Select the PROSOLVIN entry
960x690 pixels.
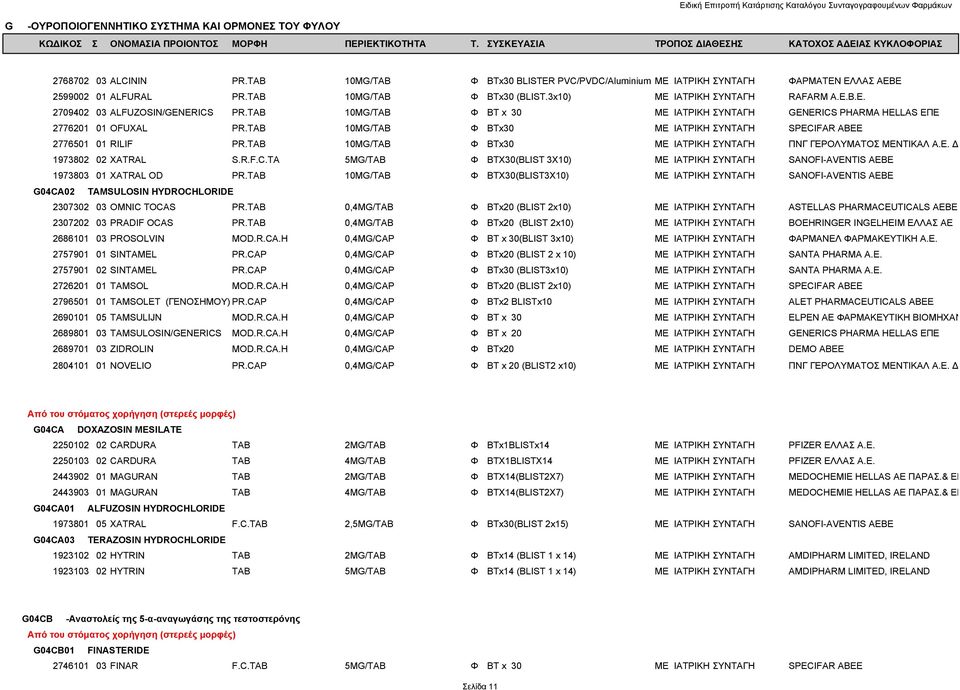tap(137, 239)
